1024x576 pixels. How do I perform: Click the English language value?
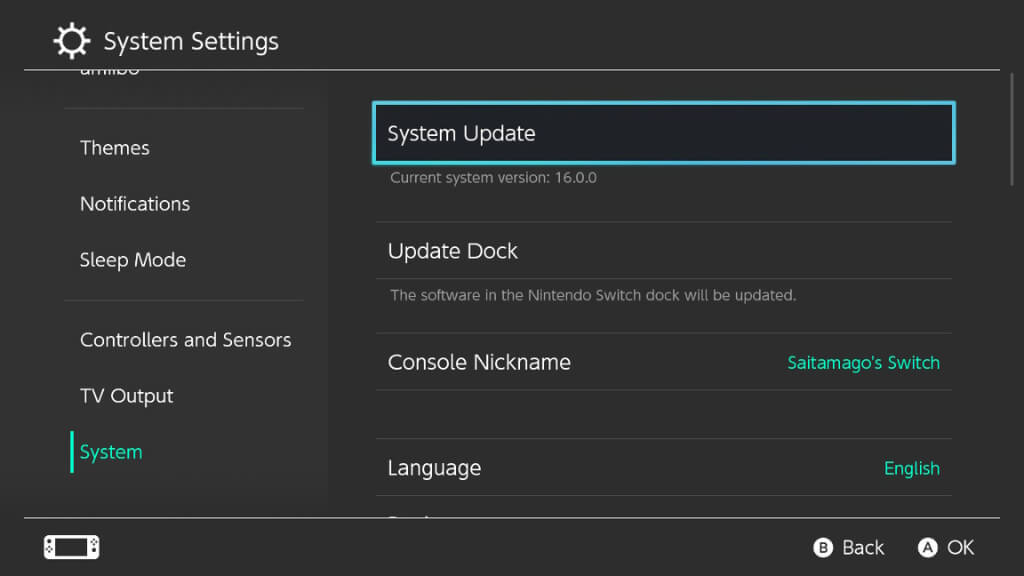pos(911,468)
